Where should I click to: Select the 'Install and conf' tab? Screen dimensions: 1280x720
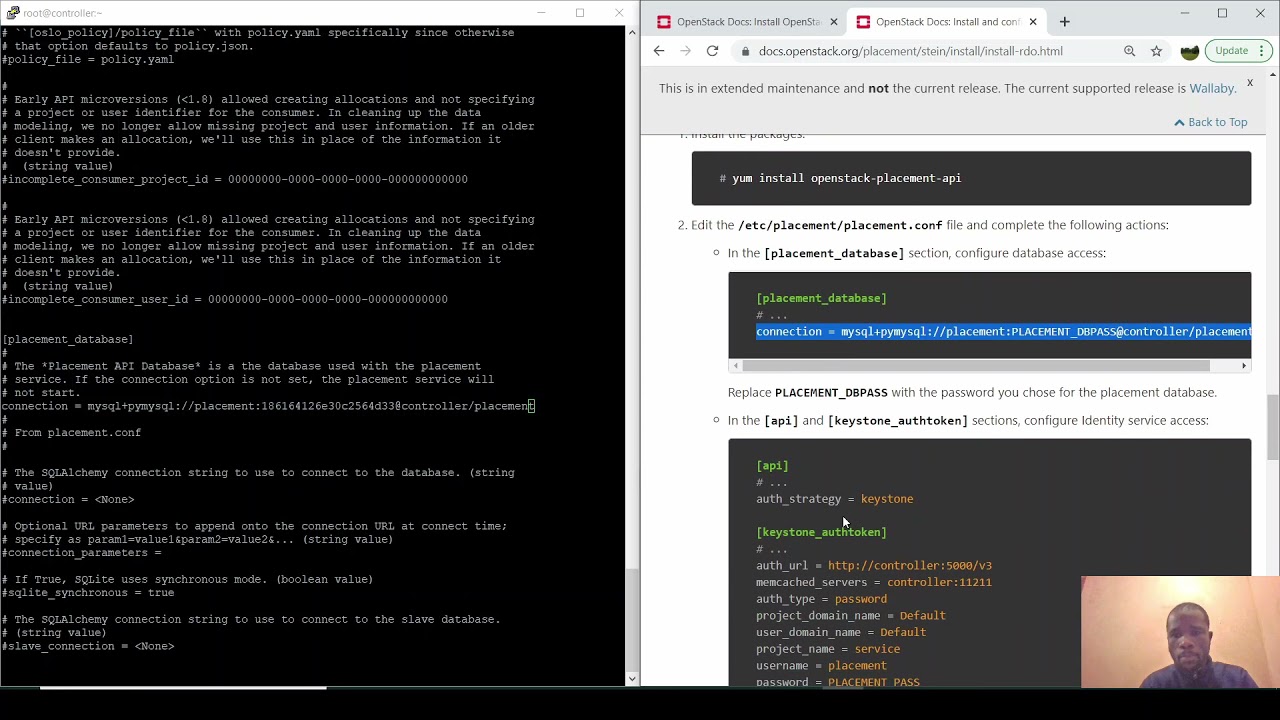click(x=947, y=22)
